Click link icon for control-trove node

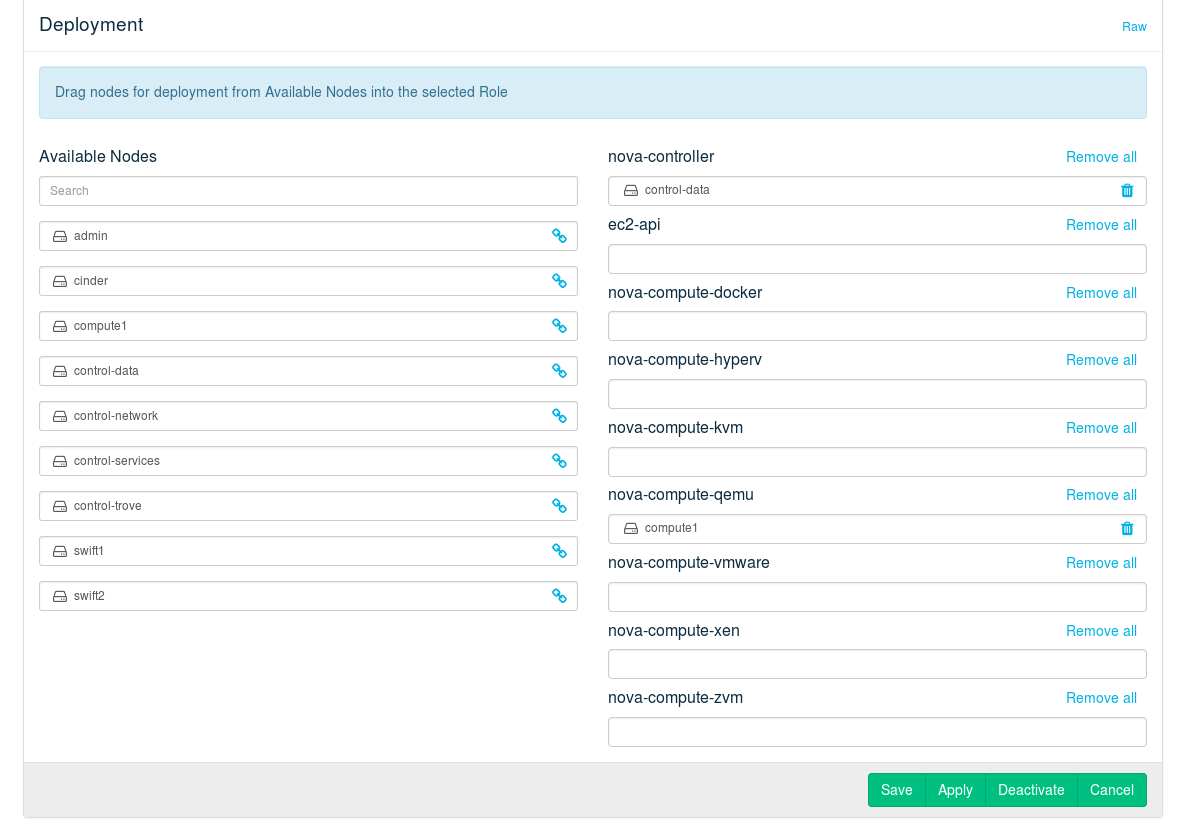tap(559, 506)
